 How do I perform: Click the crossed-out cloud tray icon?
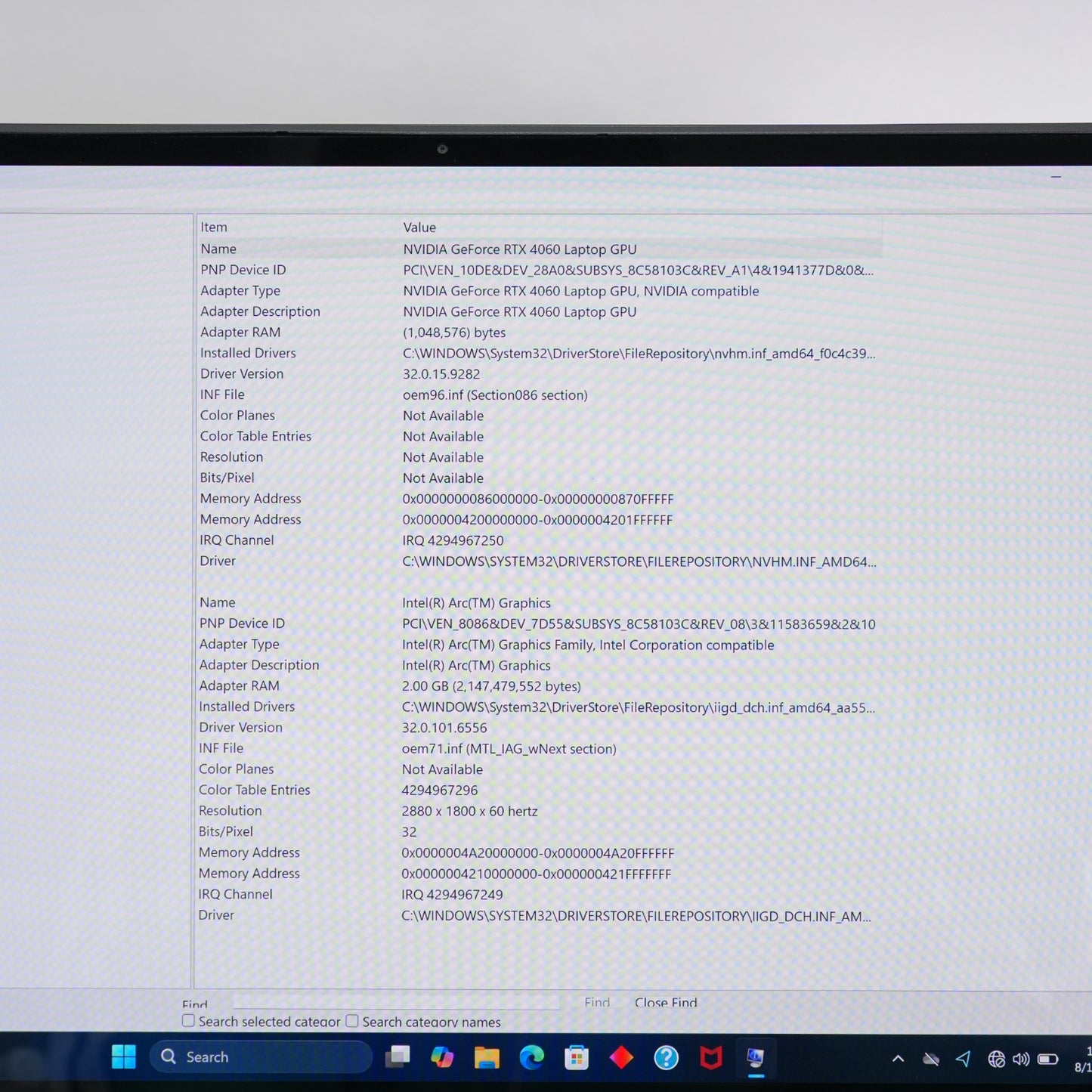[931, 1059]
